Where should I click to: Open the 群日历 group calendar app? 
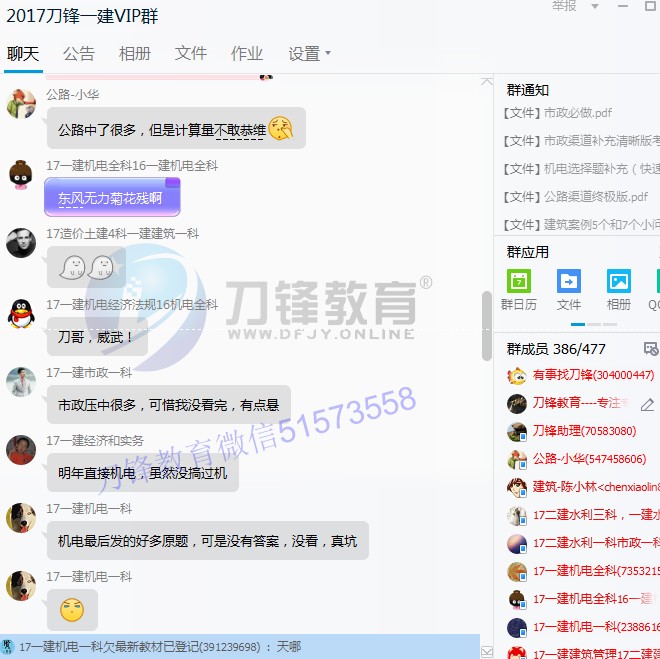519,290
